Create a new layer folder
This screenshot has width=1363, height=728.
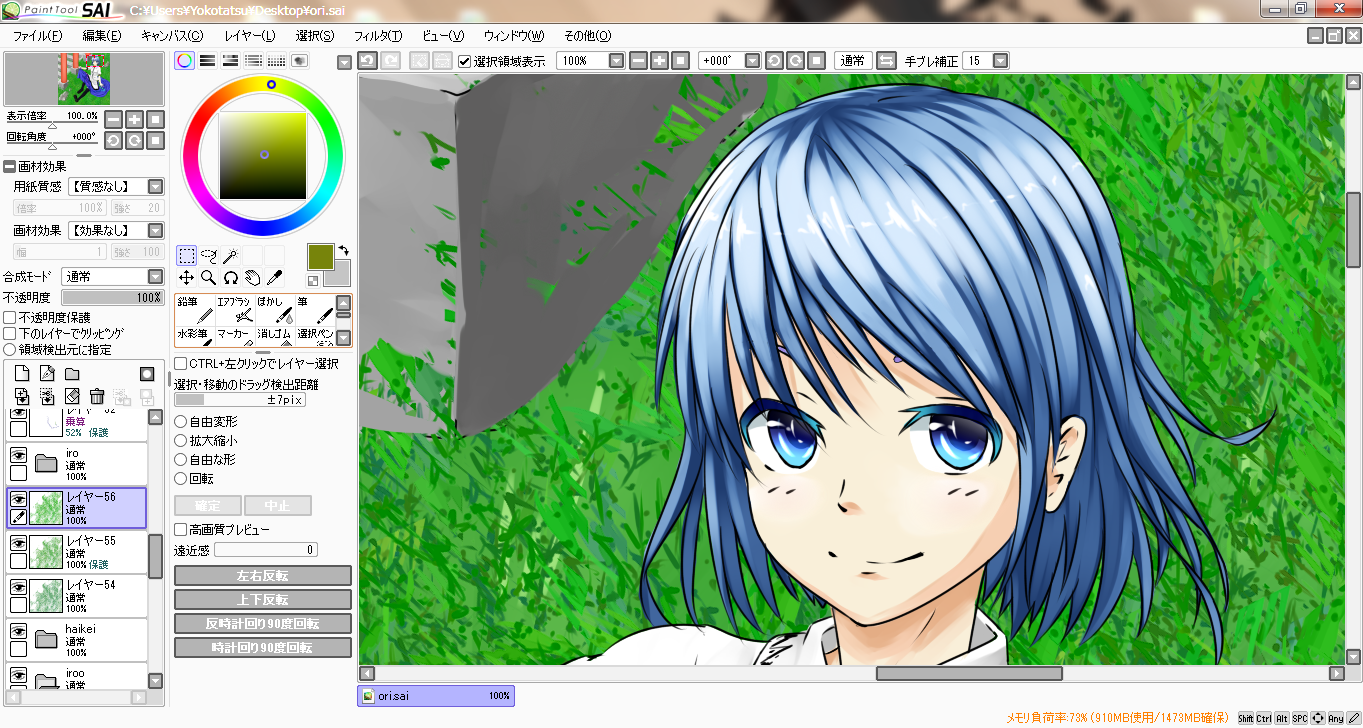point(72,373)
